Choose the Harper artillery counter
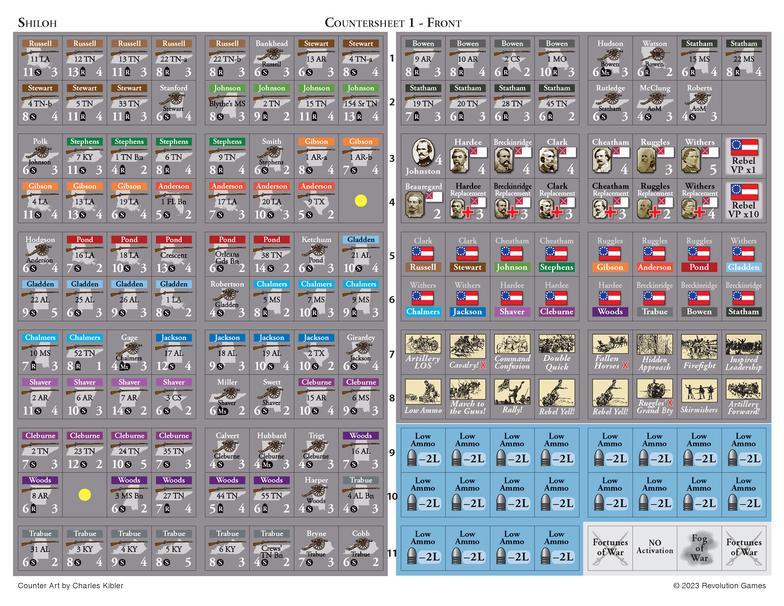 coord(316,495)
